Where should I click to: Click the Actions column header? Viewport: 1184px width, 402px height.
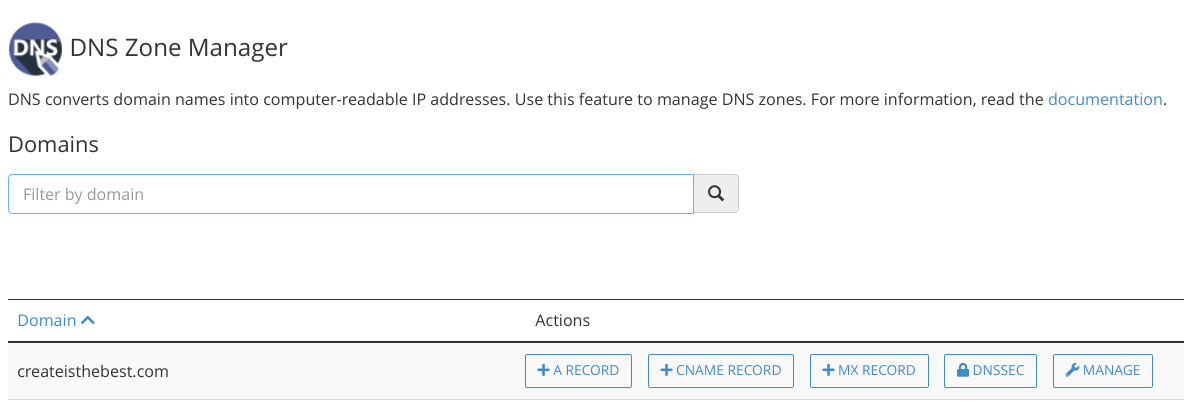(x=562, y=321)
